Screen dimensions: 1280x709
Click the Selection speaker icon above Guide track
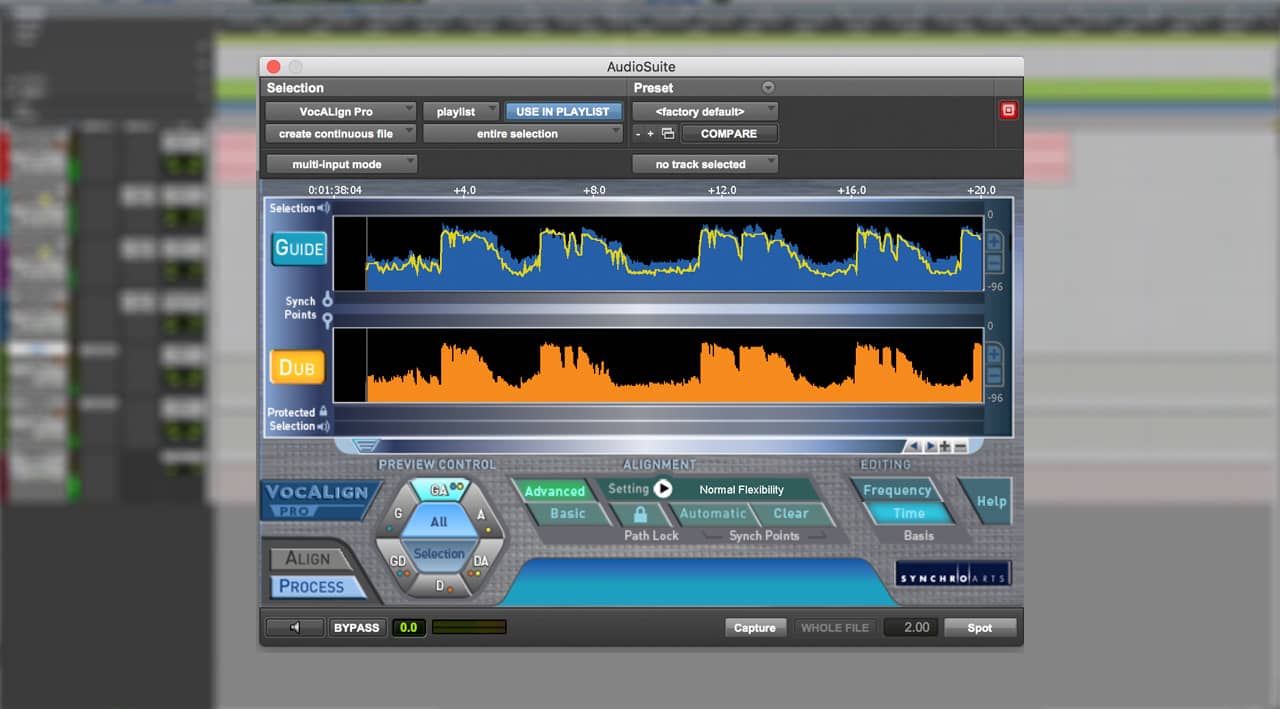click(x=323, y=208)
